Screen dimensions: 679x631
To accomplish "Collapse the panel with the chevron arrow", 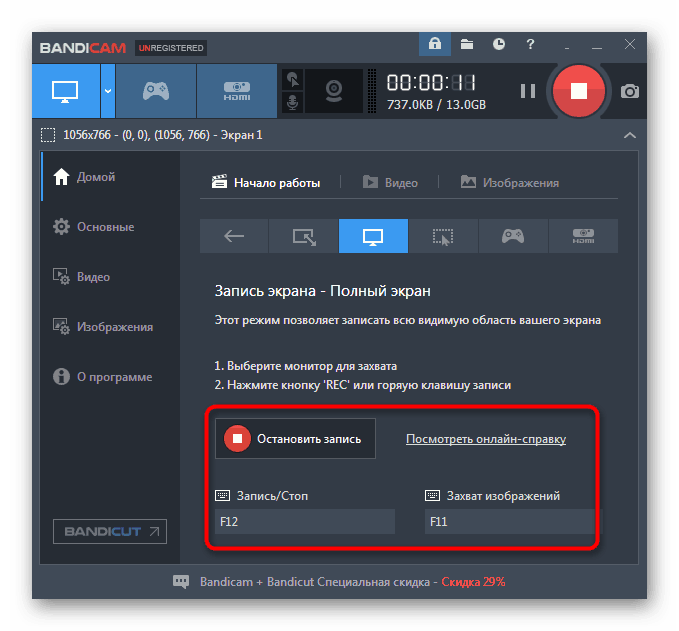I will [630, 136].
